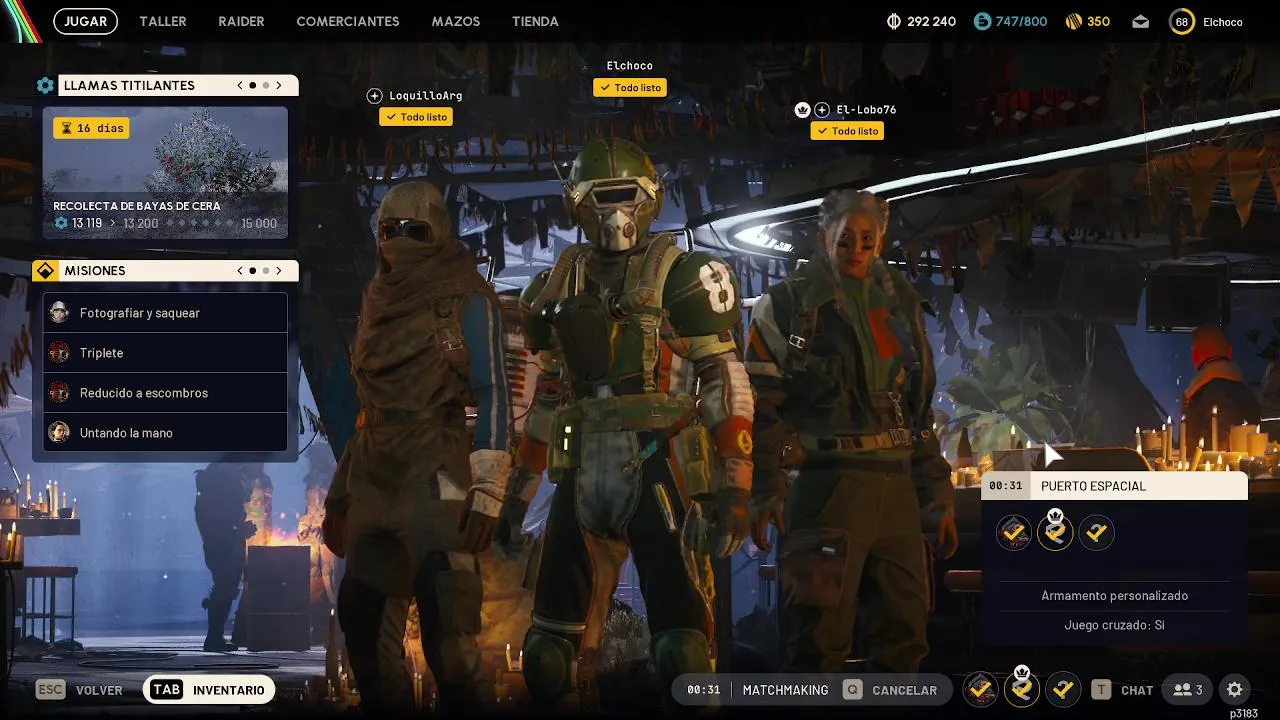Viewport: 1280px width, 720px height.
Task: Go to next Misiones page arrow
Action: [279, 271]
